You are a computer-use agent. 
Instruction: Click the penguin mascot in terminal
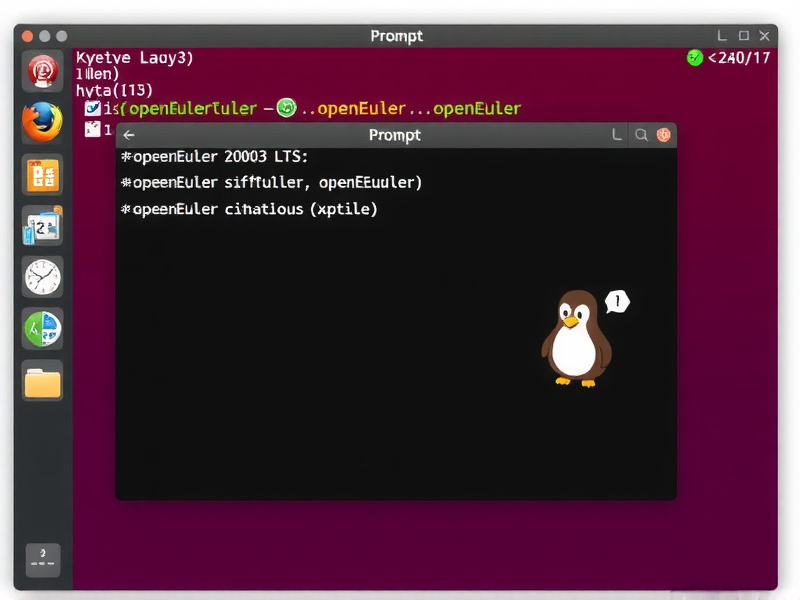tap(575, 340)
